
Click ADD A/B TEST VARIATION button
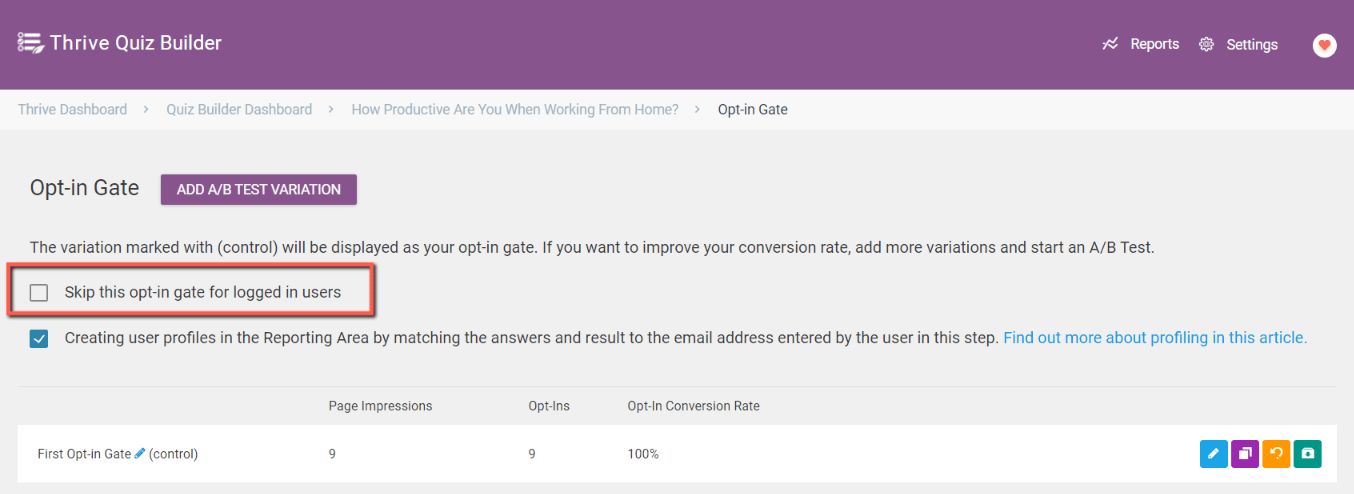pos(259,189)
